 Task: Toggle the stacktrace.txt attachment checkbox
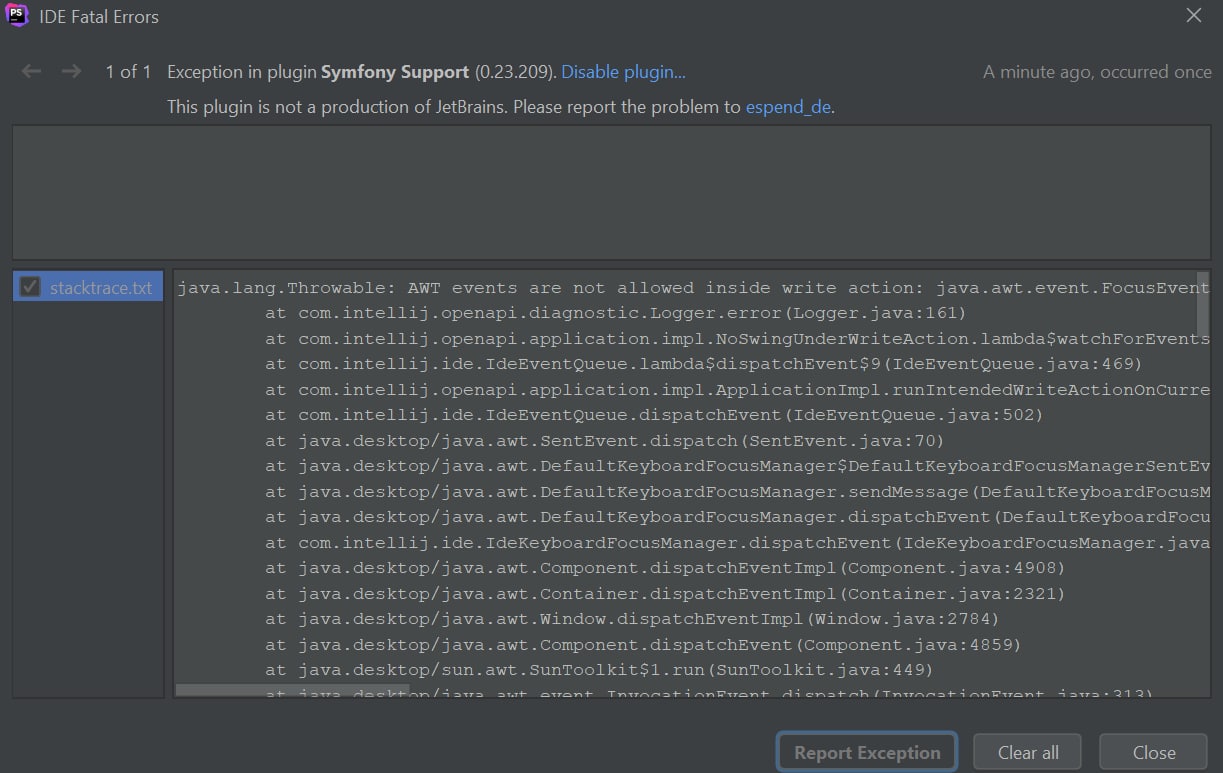[31, 288]
